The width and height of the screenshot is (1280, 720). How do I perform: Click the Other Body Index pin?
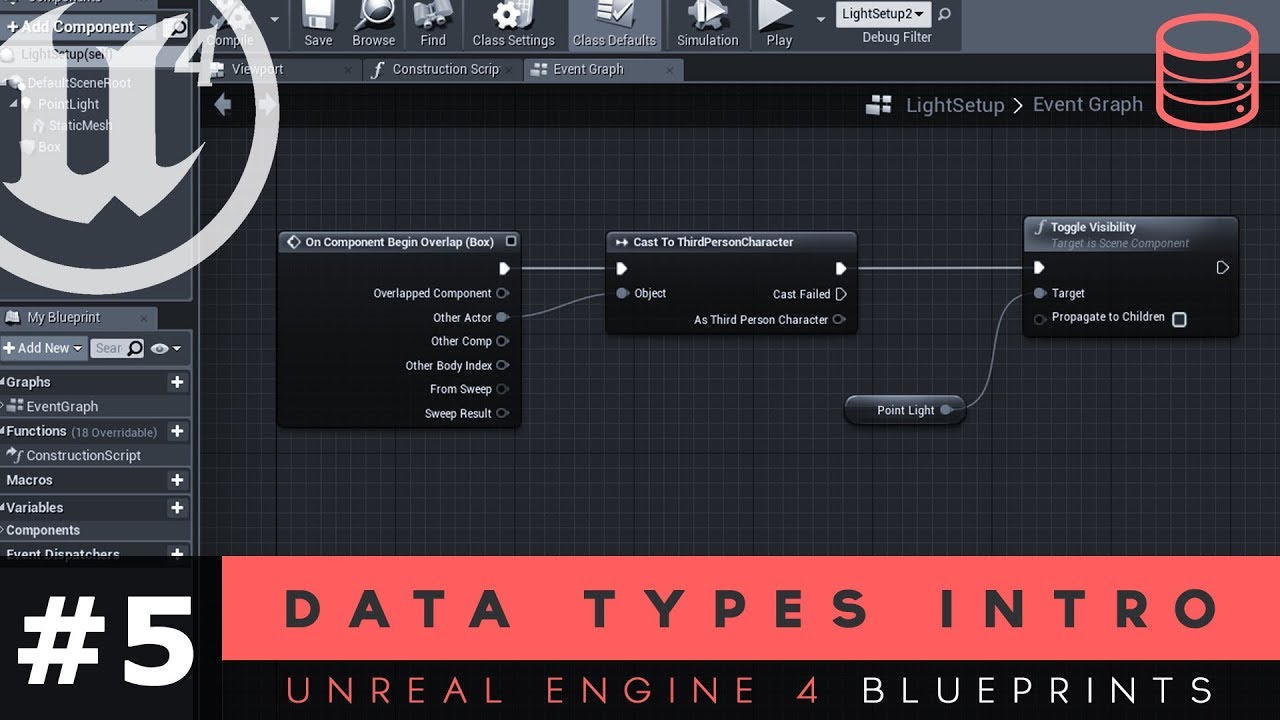coord(502,365)
